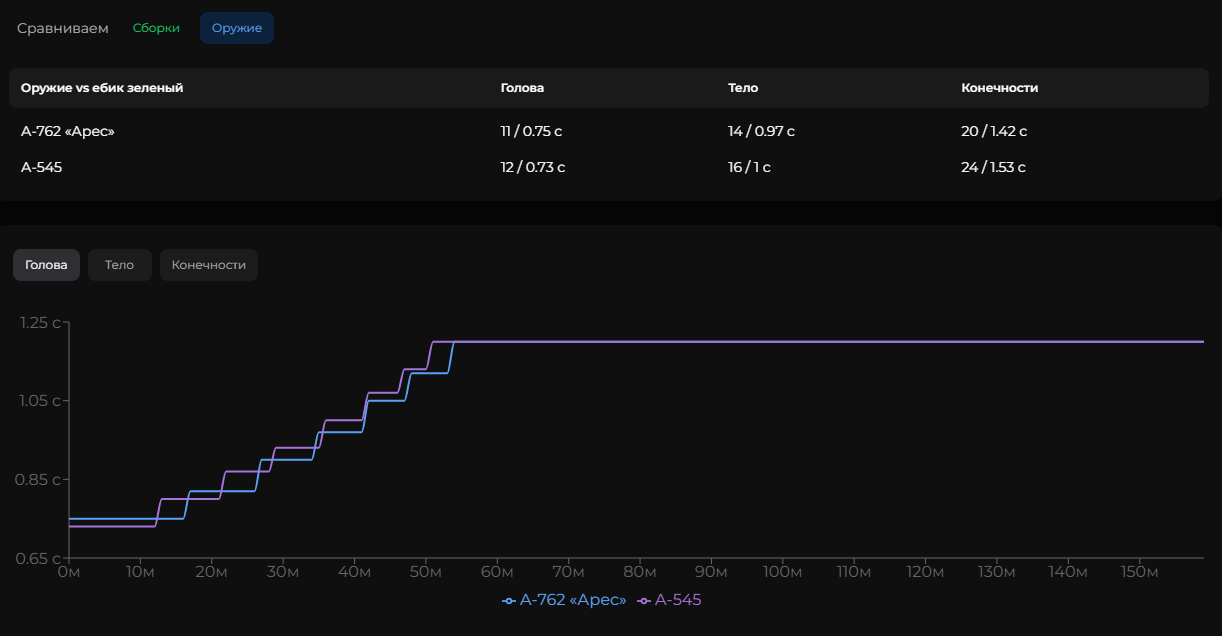This screenshot has width=1222, height=636.
Task: Click the 0м x-axis tick label
Action: pyautogui.click(x=69, y=572)
